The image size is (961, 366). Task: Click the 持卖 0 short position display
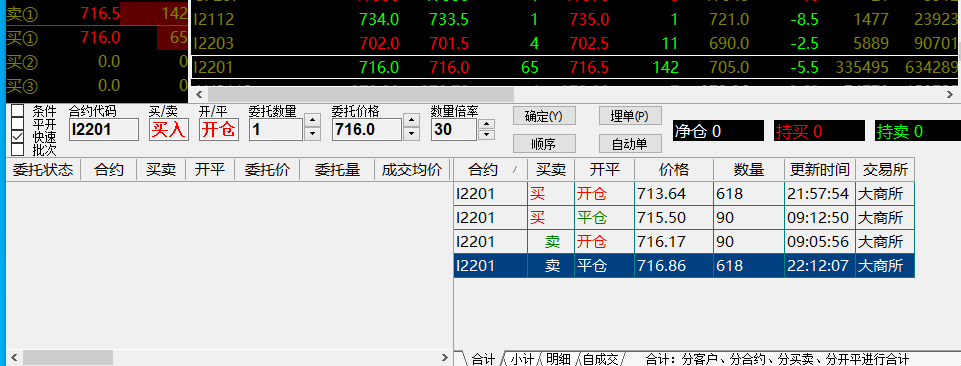917,131
